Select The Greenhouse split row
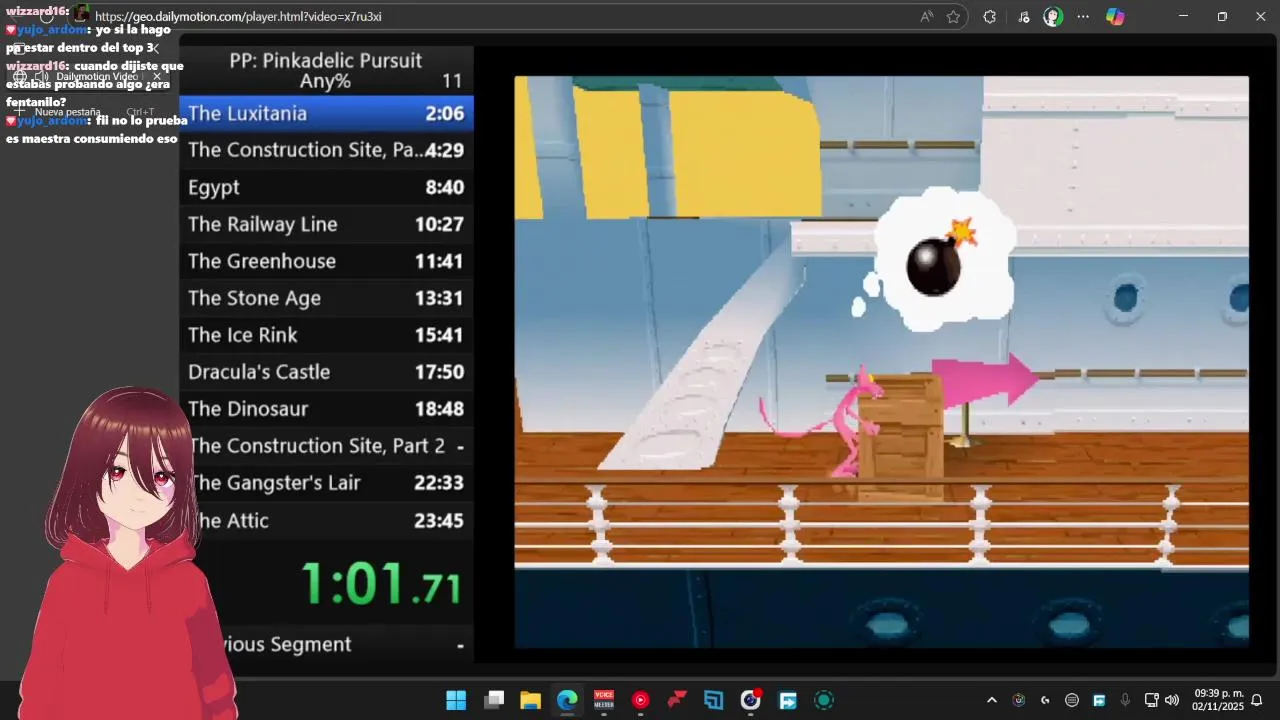The image size is (1280, 720). (326, 261)
